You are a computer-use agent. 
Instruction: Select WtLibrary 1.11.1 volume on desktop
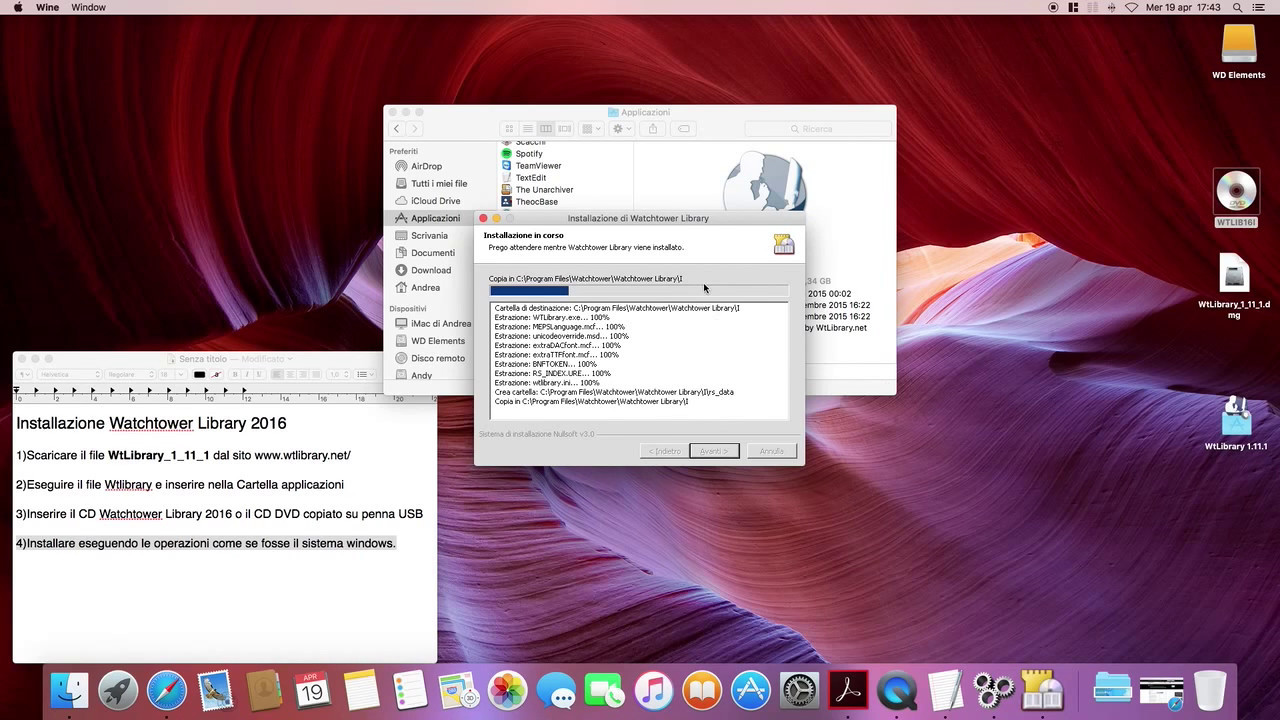(1236, 424)
